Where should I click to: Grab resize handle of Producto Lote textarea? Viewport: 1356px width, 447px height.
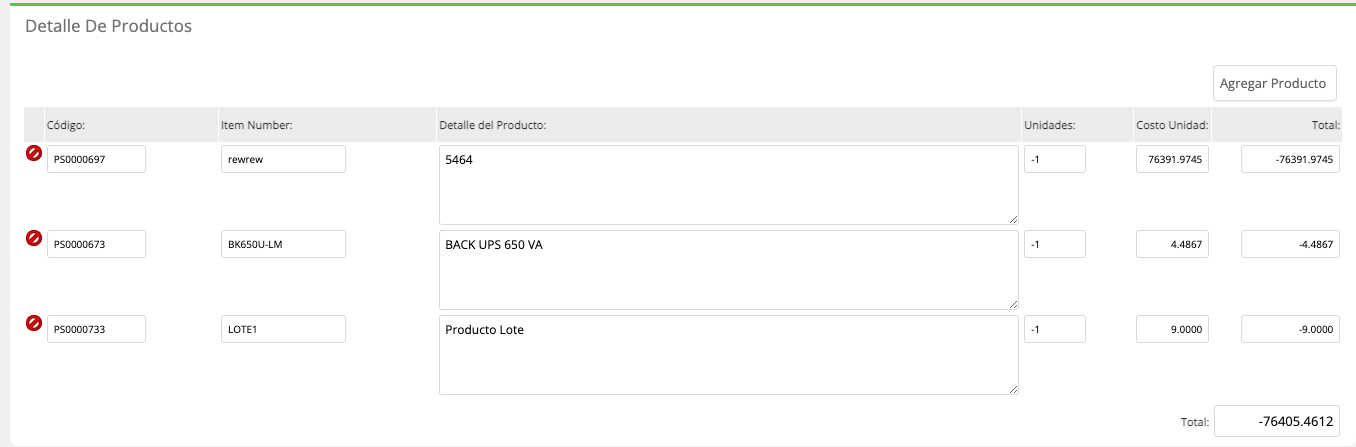1013,389
